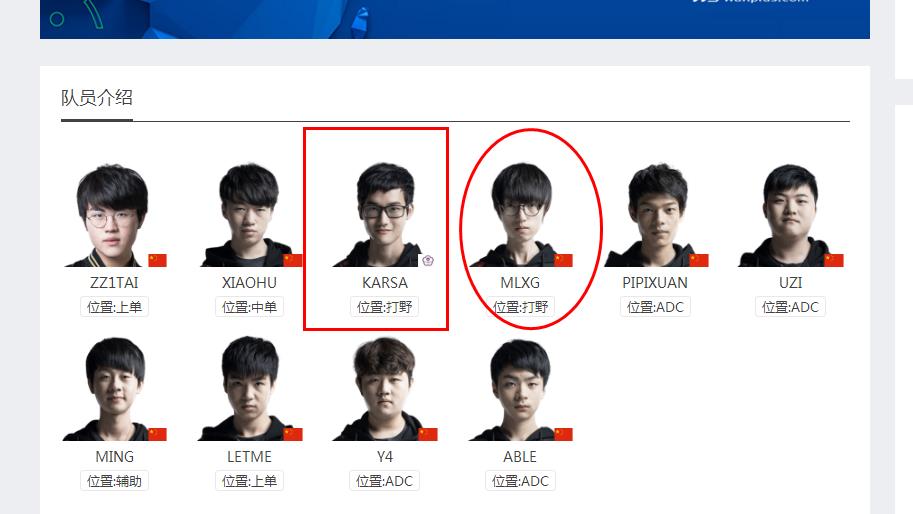
Task: Open the PIPIXUAN player portrait
Action: (x=655, y=215)
